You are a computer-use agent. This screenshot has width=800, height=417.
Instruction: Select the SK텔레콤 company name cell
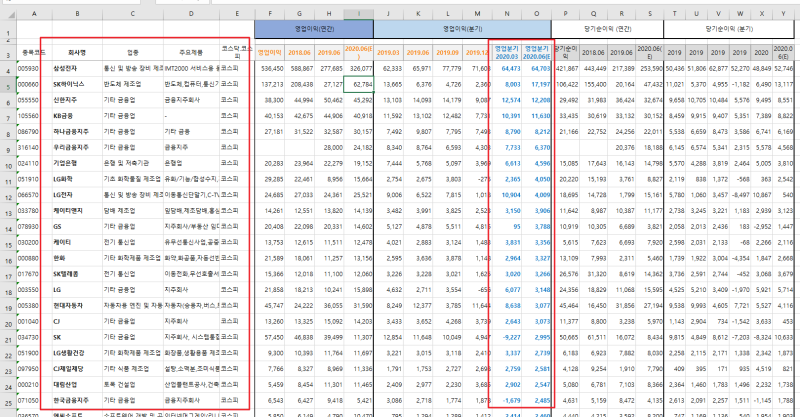point(77,274)
